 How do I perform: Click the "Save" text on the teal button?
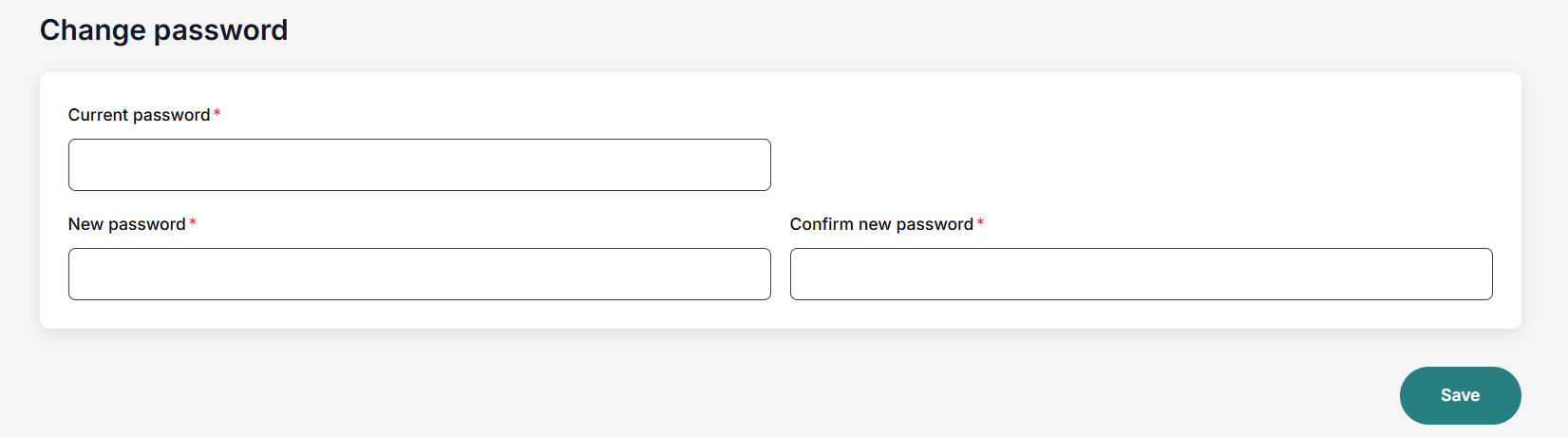coord(1460,395)
